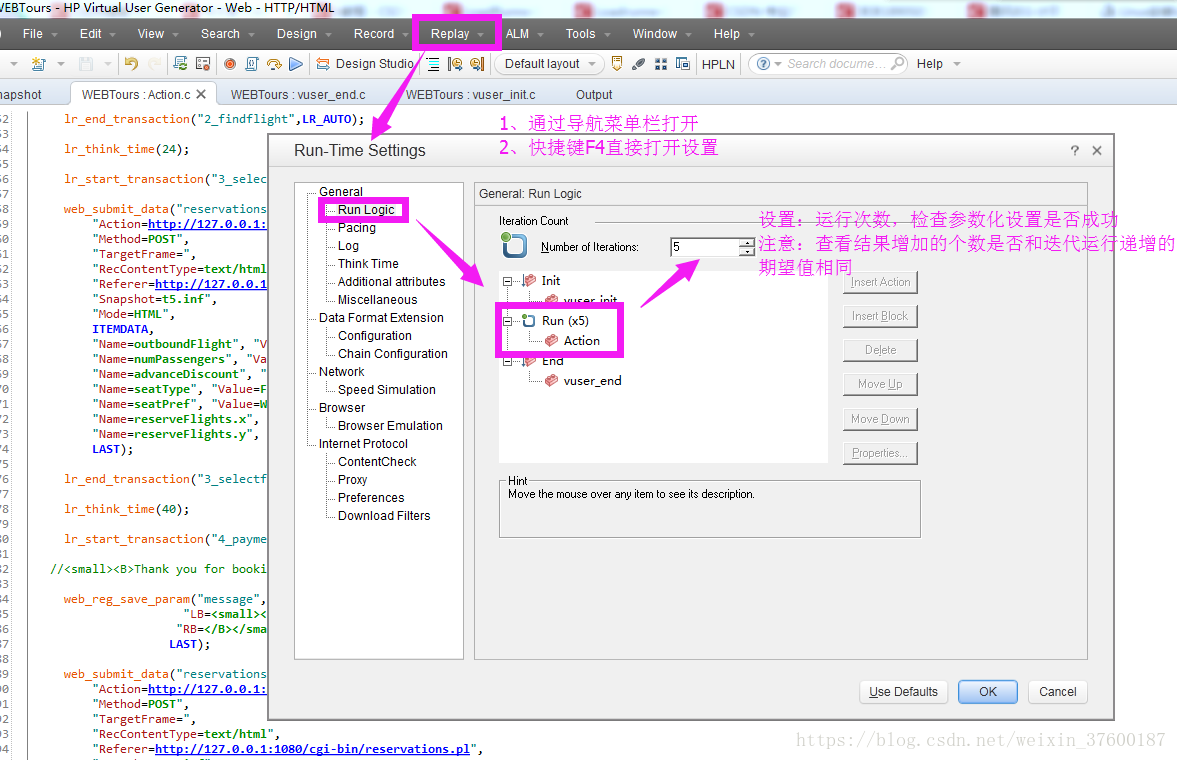Click the Properties... button
The height and width of the screenshot is (760, 1177).
pyautogui.click(x=880, y=453)
